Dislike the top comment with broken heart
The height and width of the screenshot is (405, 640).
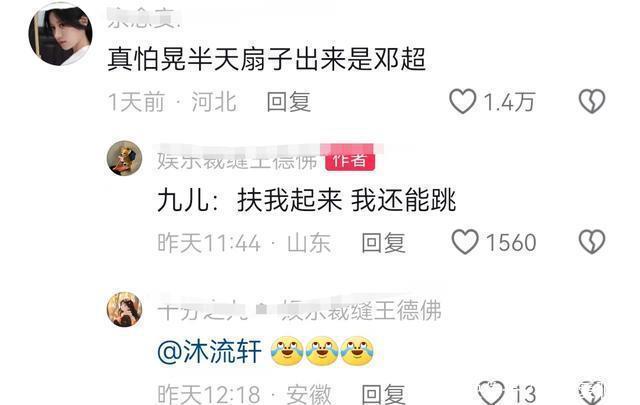[x=592, y=101]
